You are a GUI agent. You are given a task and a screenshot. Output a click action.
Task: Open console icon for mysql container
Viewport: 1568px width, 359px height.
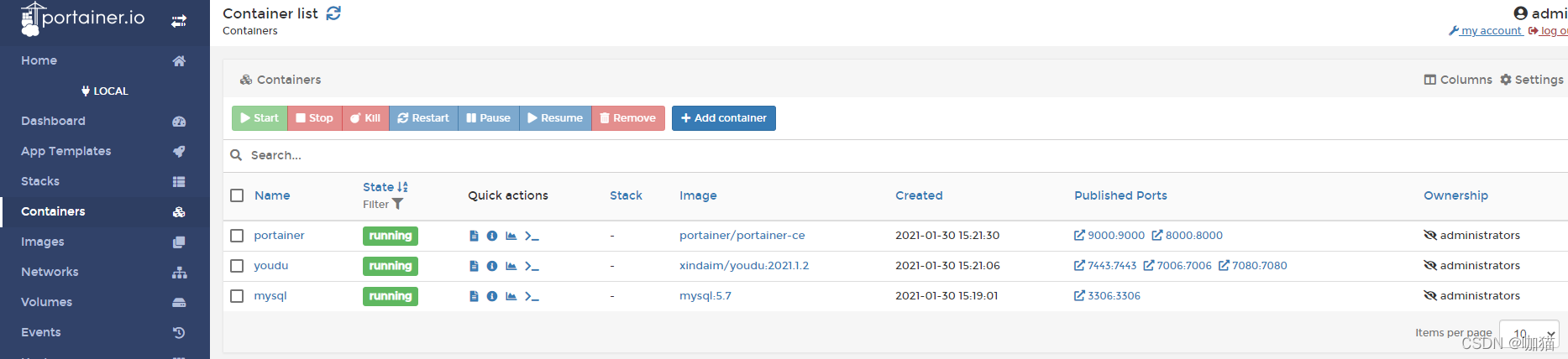532,296
